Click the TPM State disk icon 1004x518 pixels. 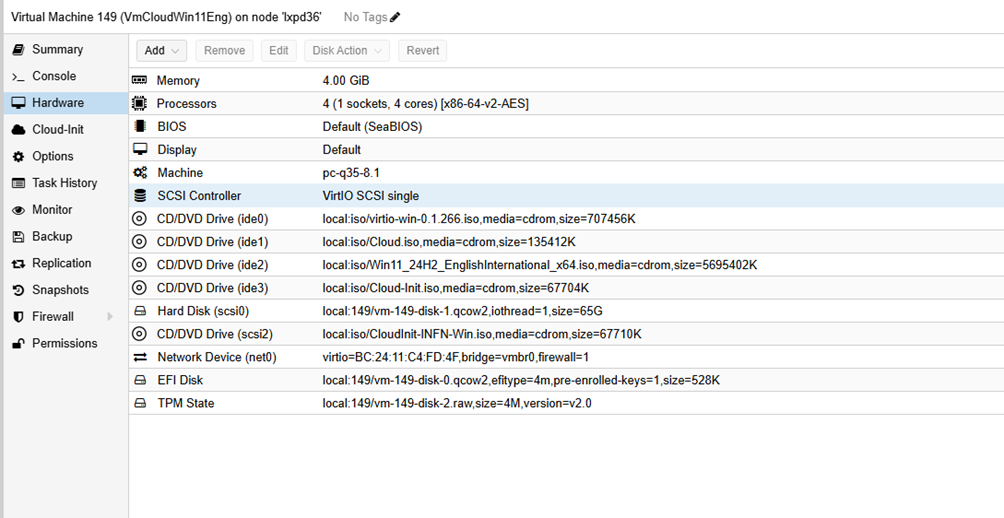[140, 403]
